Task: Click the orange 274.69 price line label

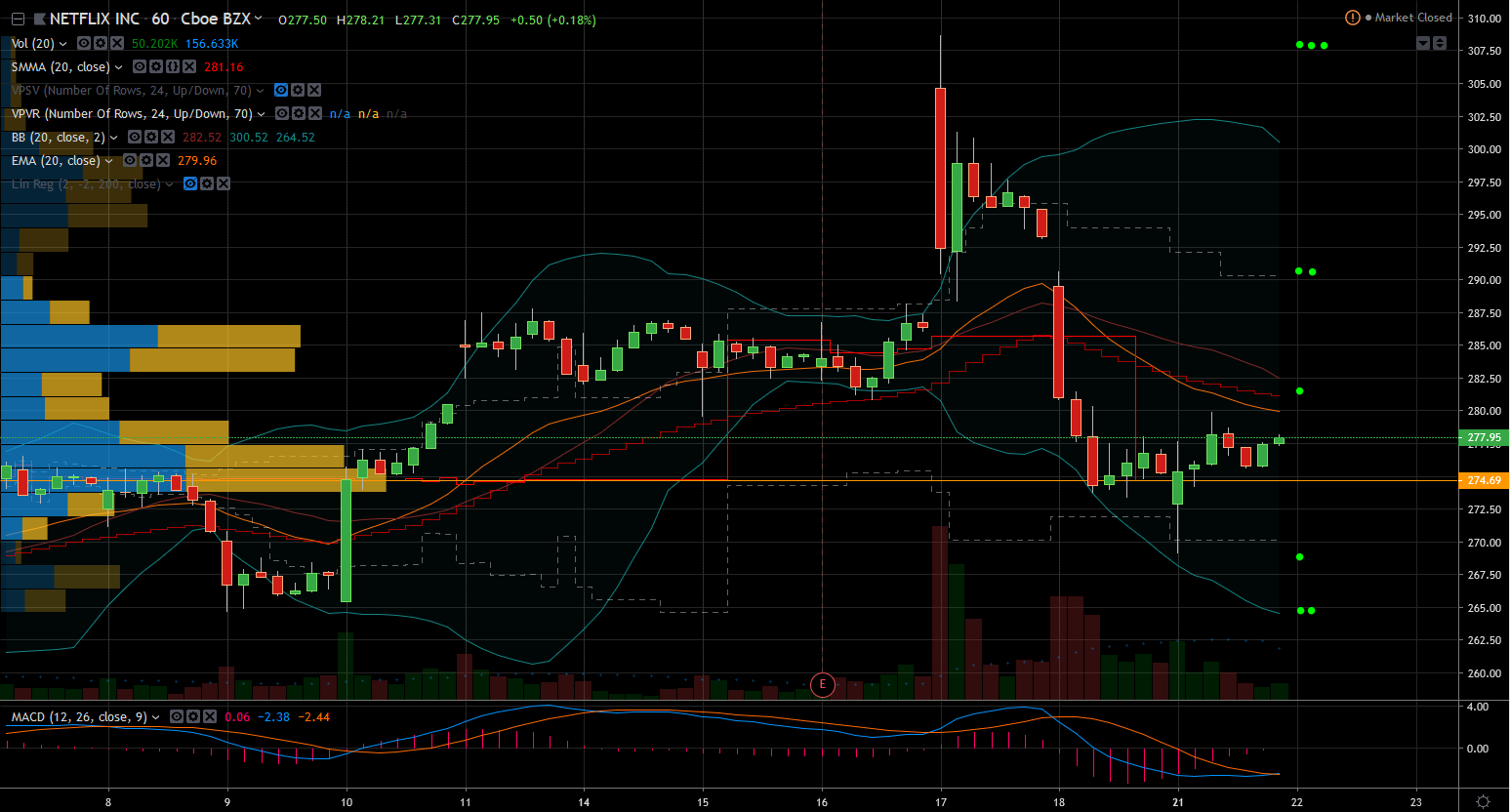Action: tap(1485, 480)
